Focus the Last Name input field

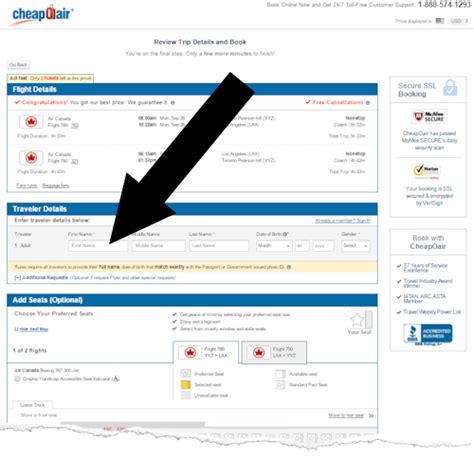coord(219,246)
